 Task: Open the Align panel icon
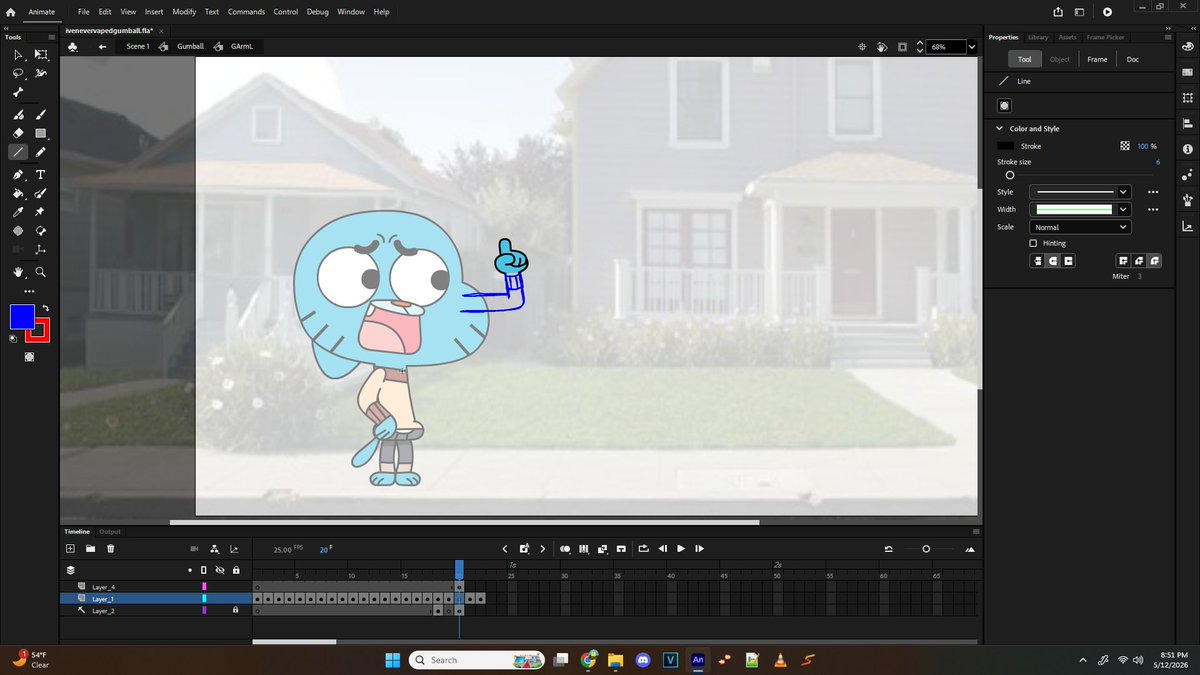click(1187, 123)
